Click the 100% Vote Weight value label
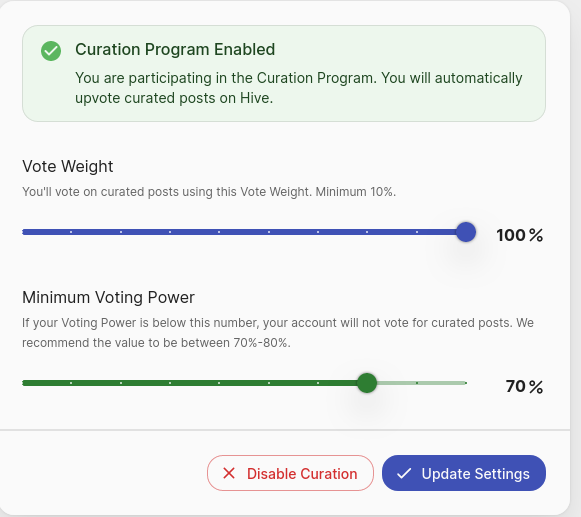Viewport: 581px width, 517px height. tap(519, 235)
